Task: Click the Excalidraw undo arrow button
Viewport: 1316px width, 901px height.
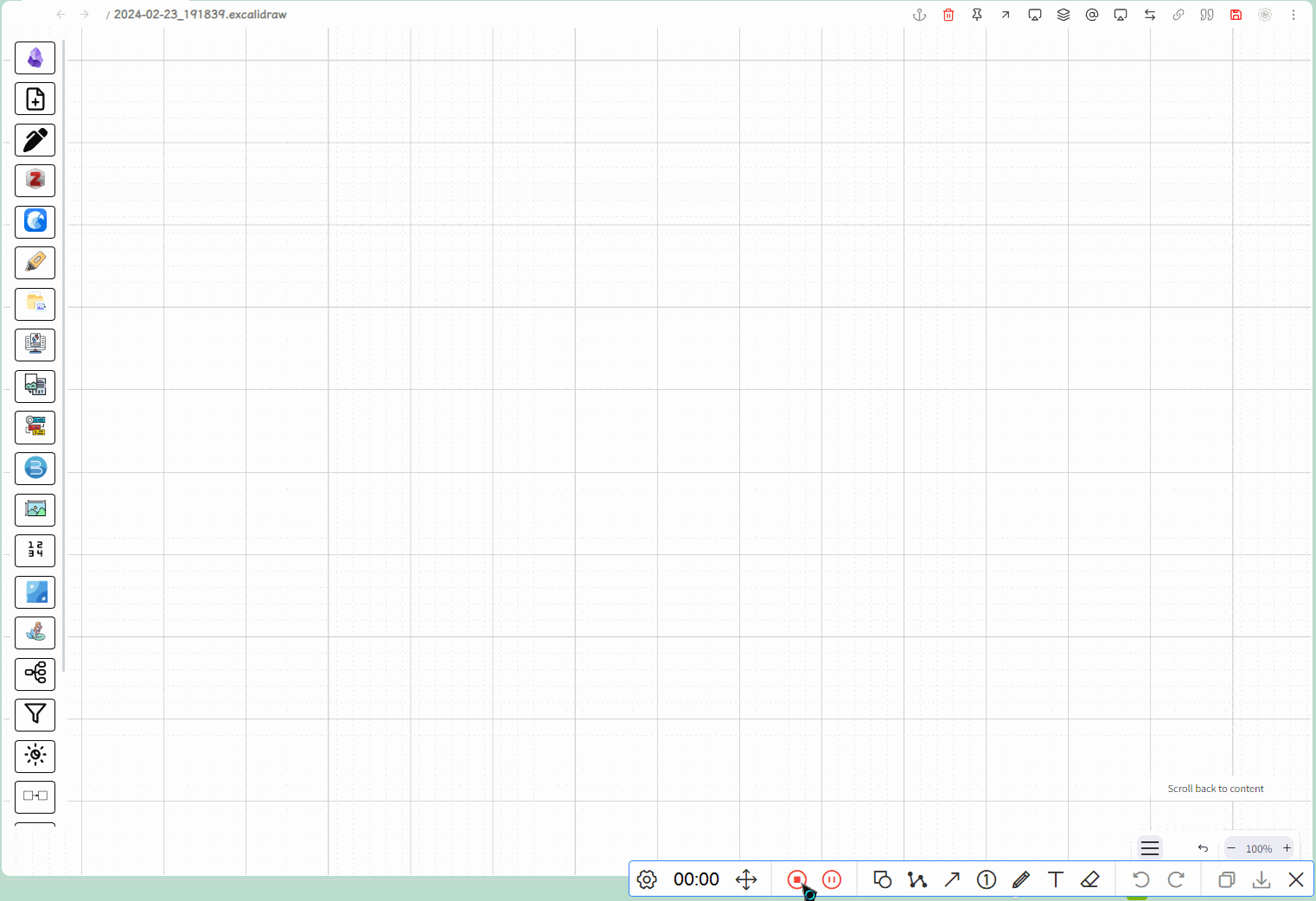Action: pyautogui.click(x=1203, y=848)
